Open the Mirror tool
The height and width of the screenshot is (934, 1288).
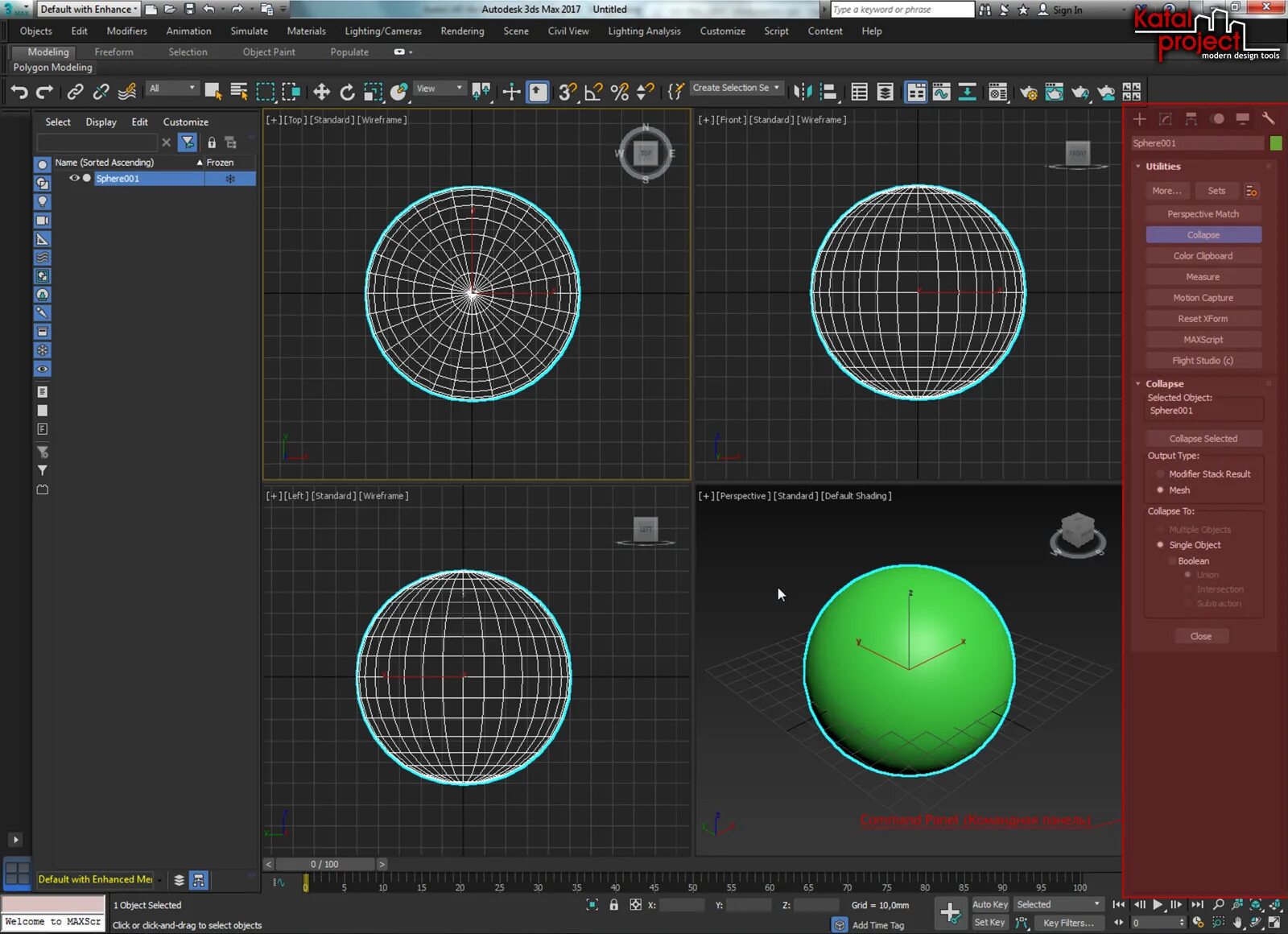pos(803,92)
